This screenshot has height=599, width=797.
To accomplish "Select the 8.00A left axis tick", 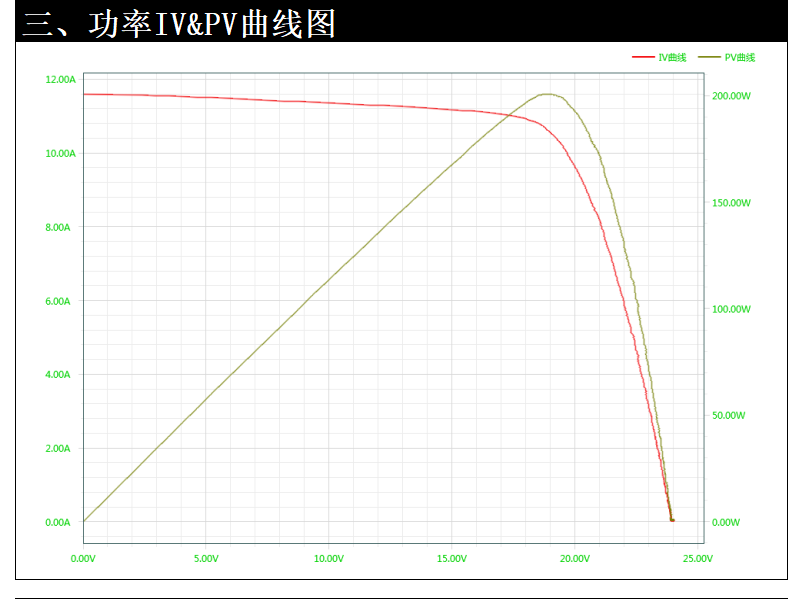I will (x=58, y=227).
